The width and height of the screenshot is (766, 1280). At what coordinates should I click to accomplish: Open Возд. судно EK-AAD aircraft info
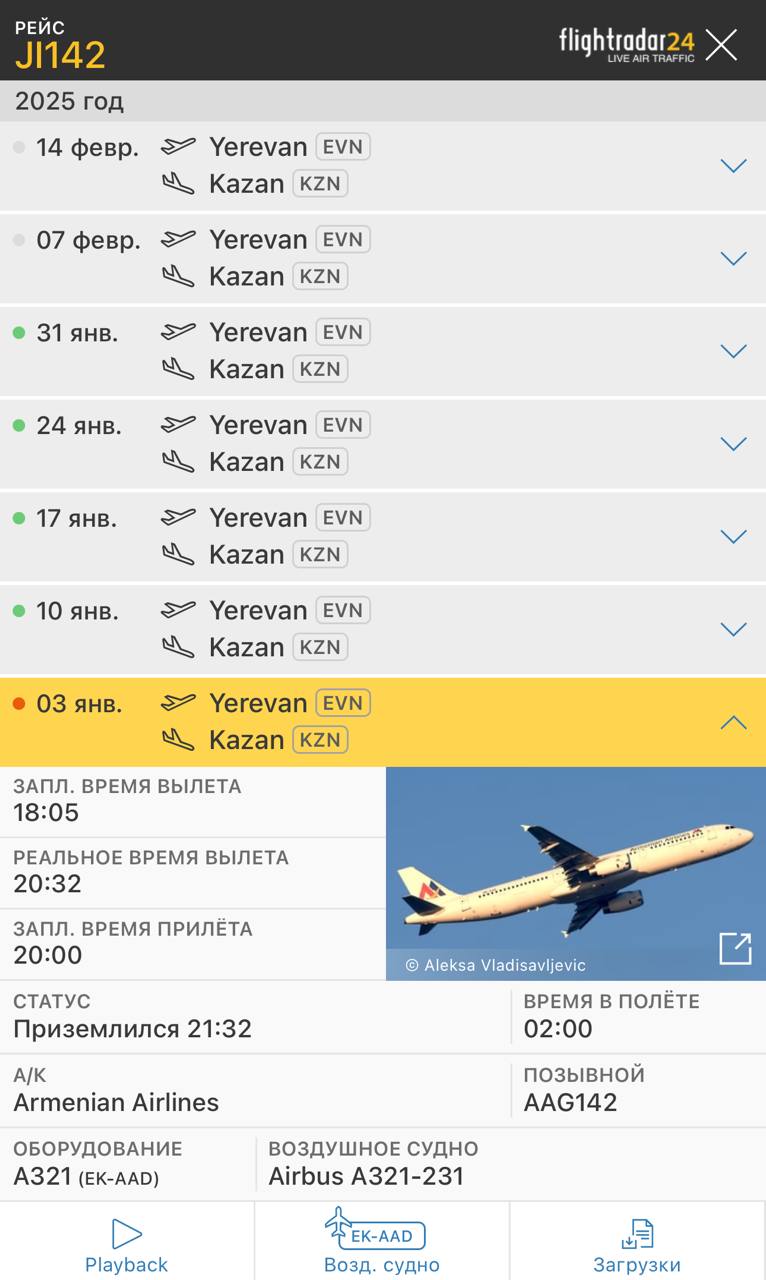coord(381,1246)
